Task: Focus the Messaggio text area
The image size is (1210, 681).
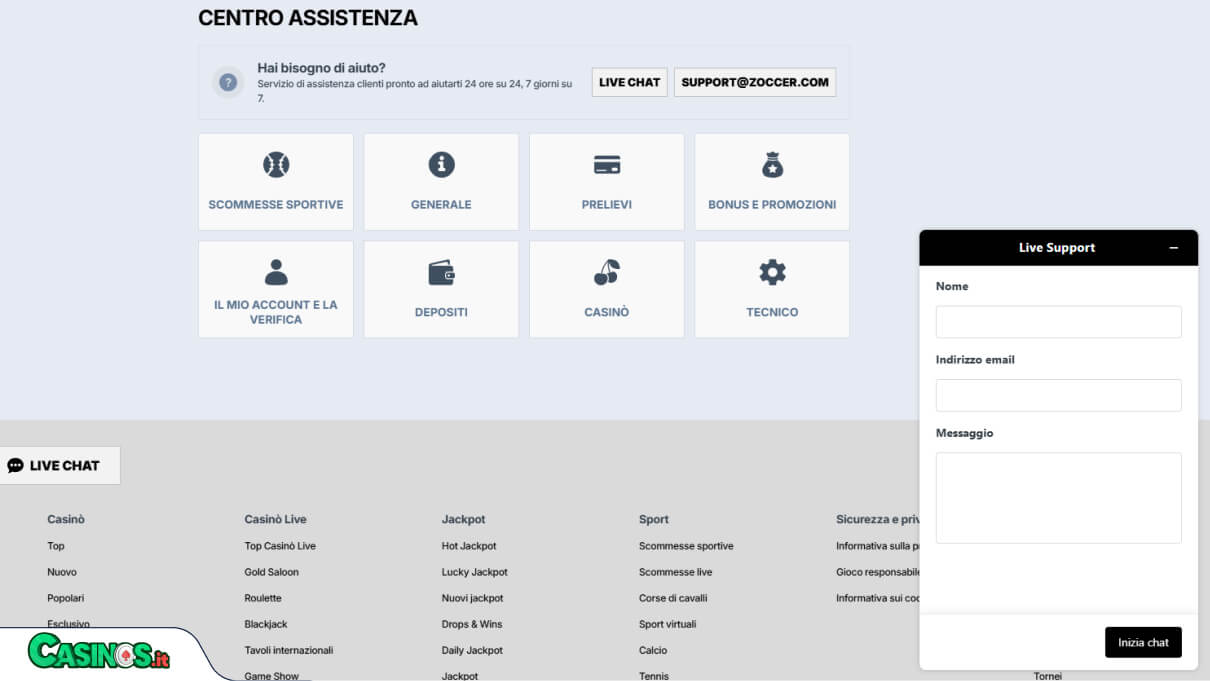Action: coord(1059,498)
